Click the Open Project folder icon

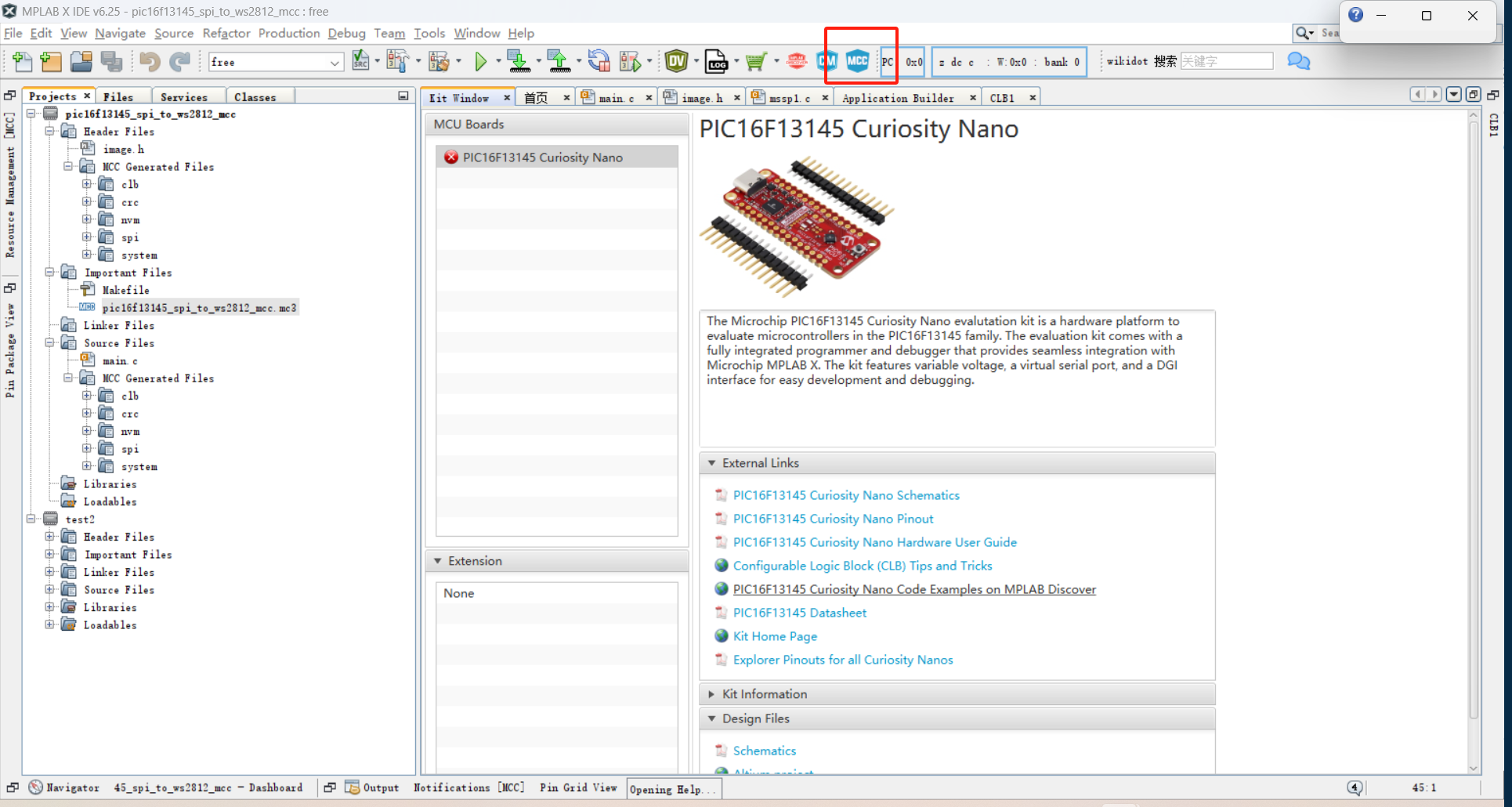point(81,61)
